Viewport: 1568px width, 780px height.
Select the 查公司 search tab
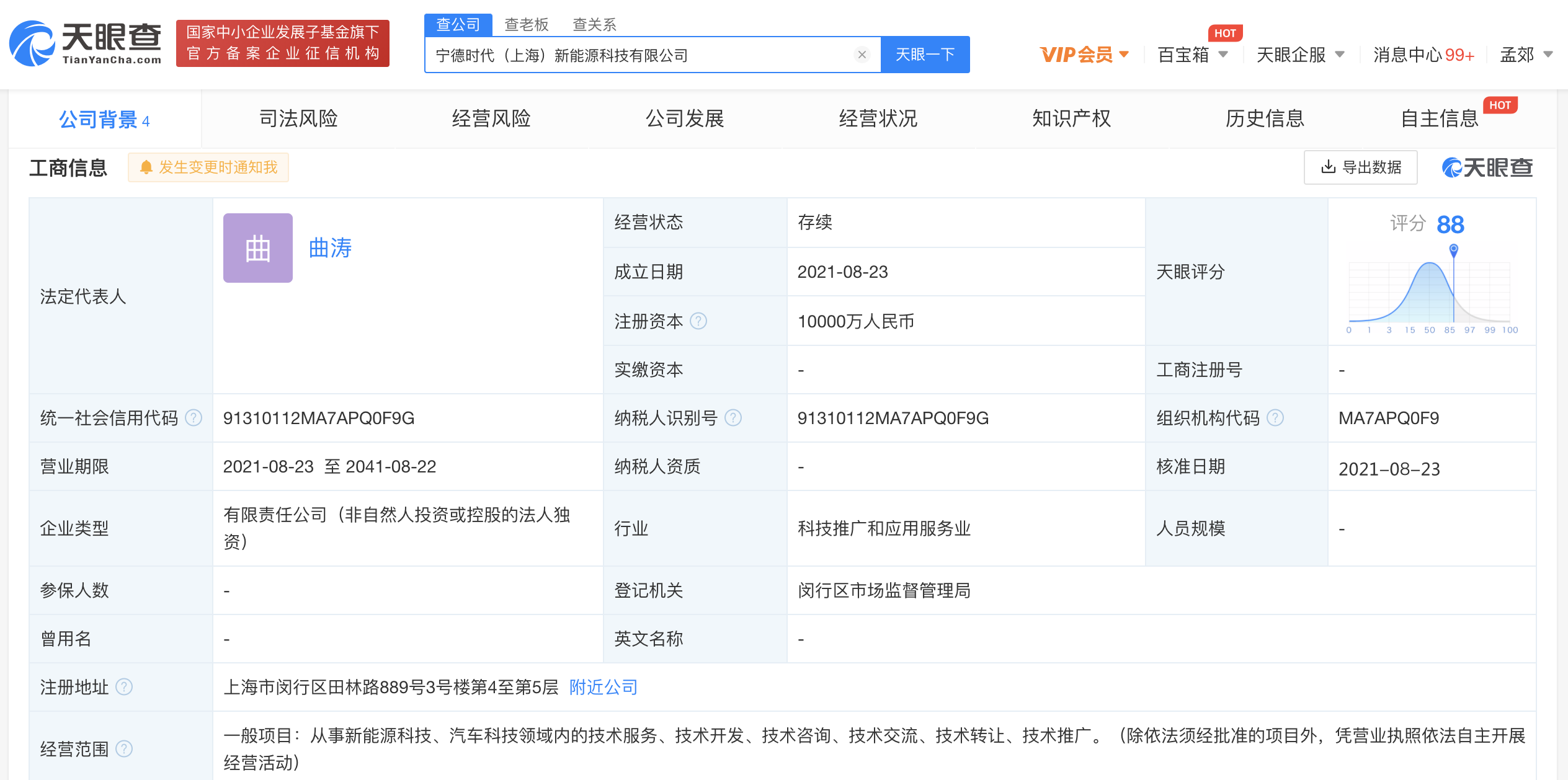point(458,24)
